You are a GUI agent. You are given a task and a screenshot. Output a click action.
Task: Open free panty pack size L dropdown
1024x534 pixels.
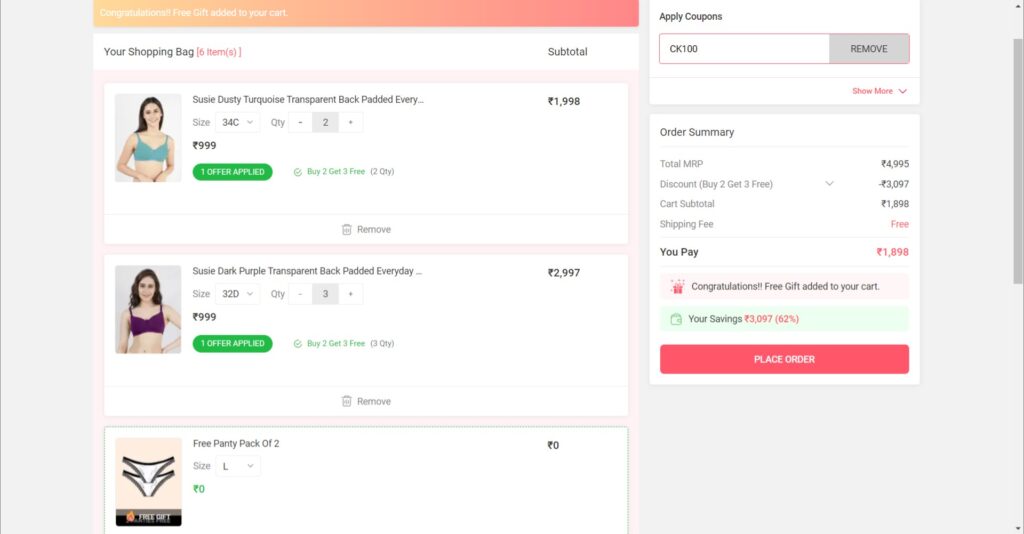237,466
